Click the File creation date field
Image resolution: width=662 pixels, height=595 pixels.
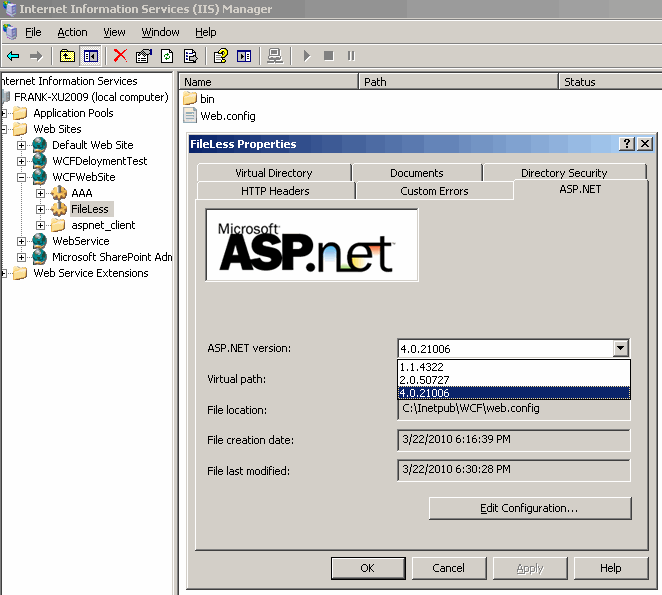pos(514,440)
